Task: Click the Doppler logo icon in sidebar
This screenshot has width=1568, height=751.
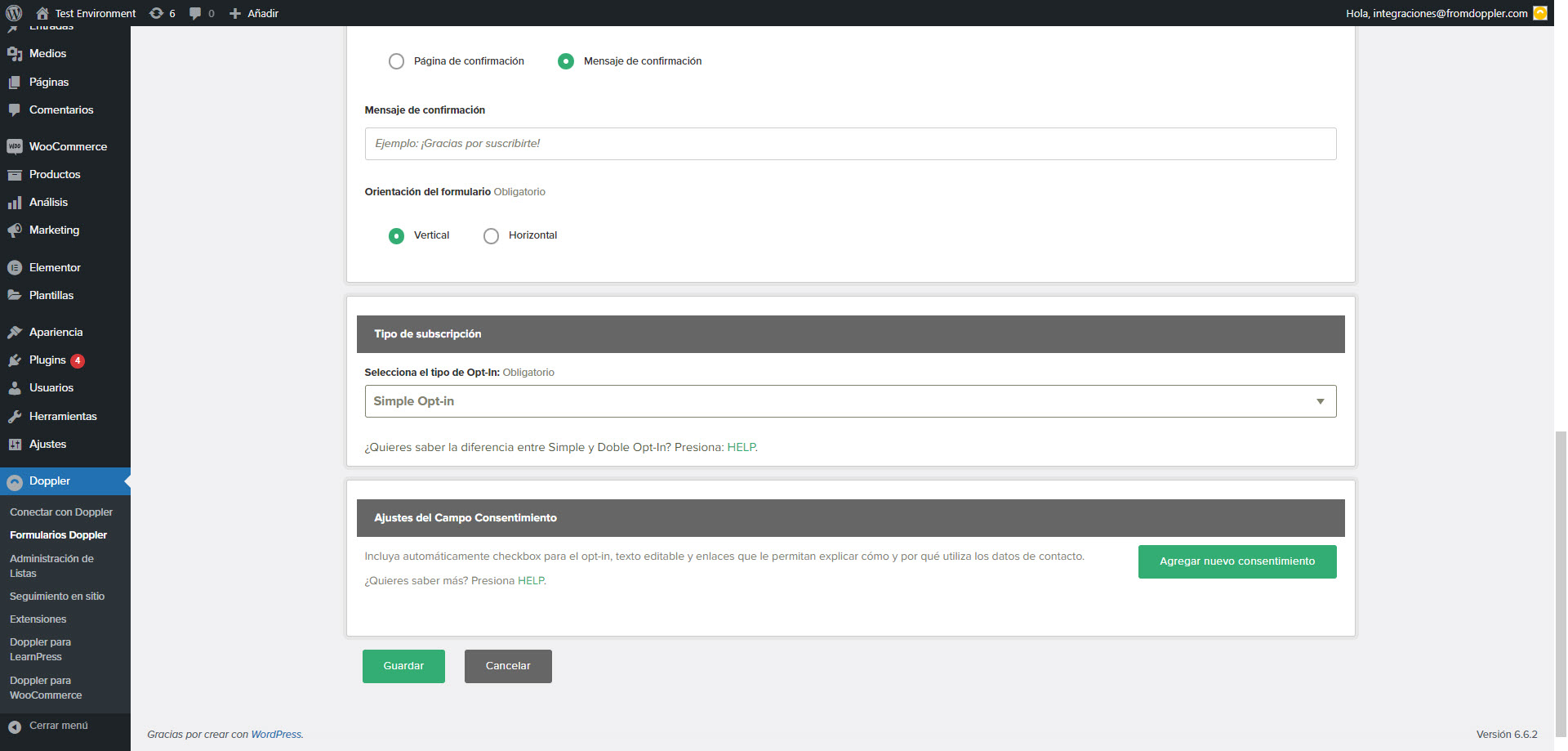Action: [x=15, y=481]
